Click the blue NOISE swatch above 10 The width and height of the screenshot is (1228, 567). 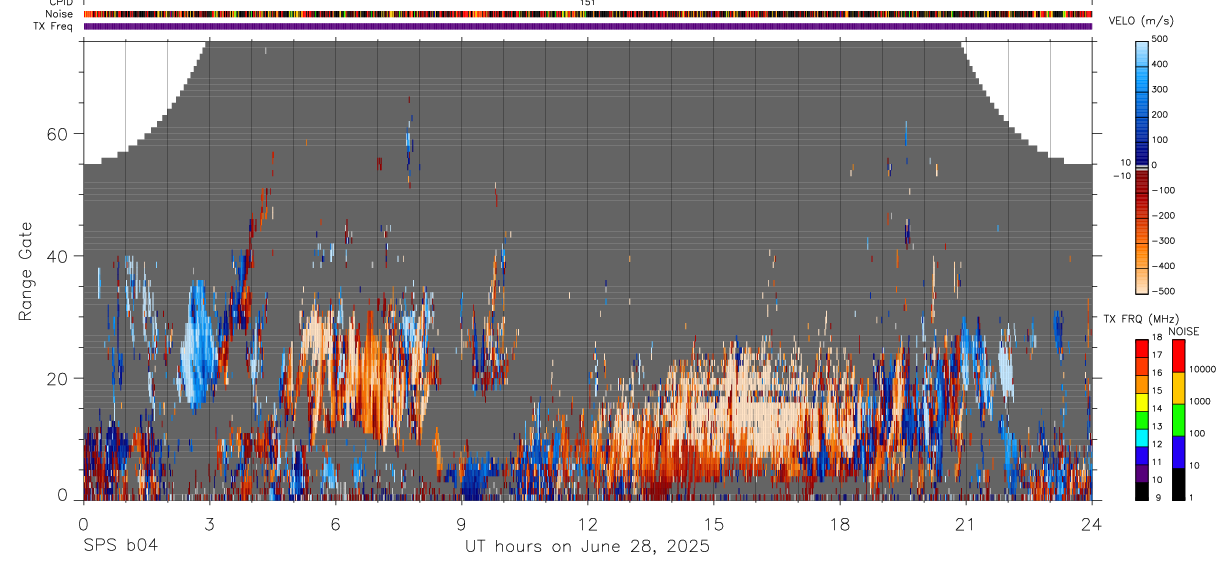coord(1177,452)
